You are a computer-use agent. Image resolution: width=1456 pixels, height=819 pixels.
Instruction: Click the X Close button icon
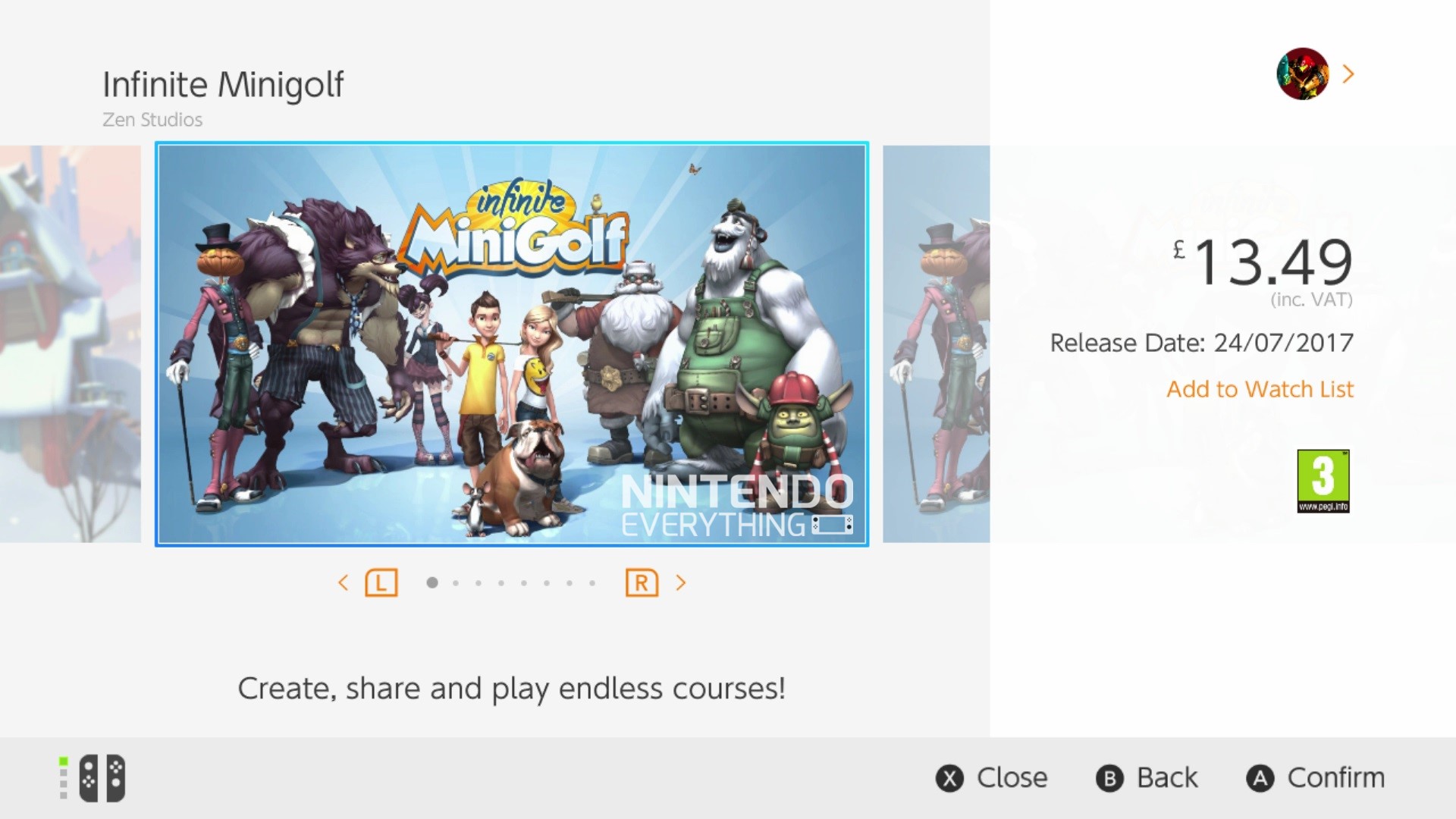coord(949,778)
